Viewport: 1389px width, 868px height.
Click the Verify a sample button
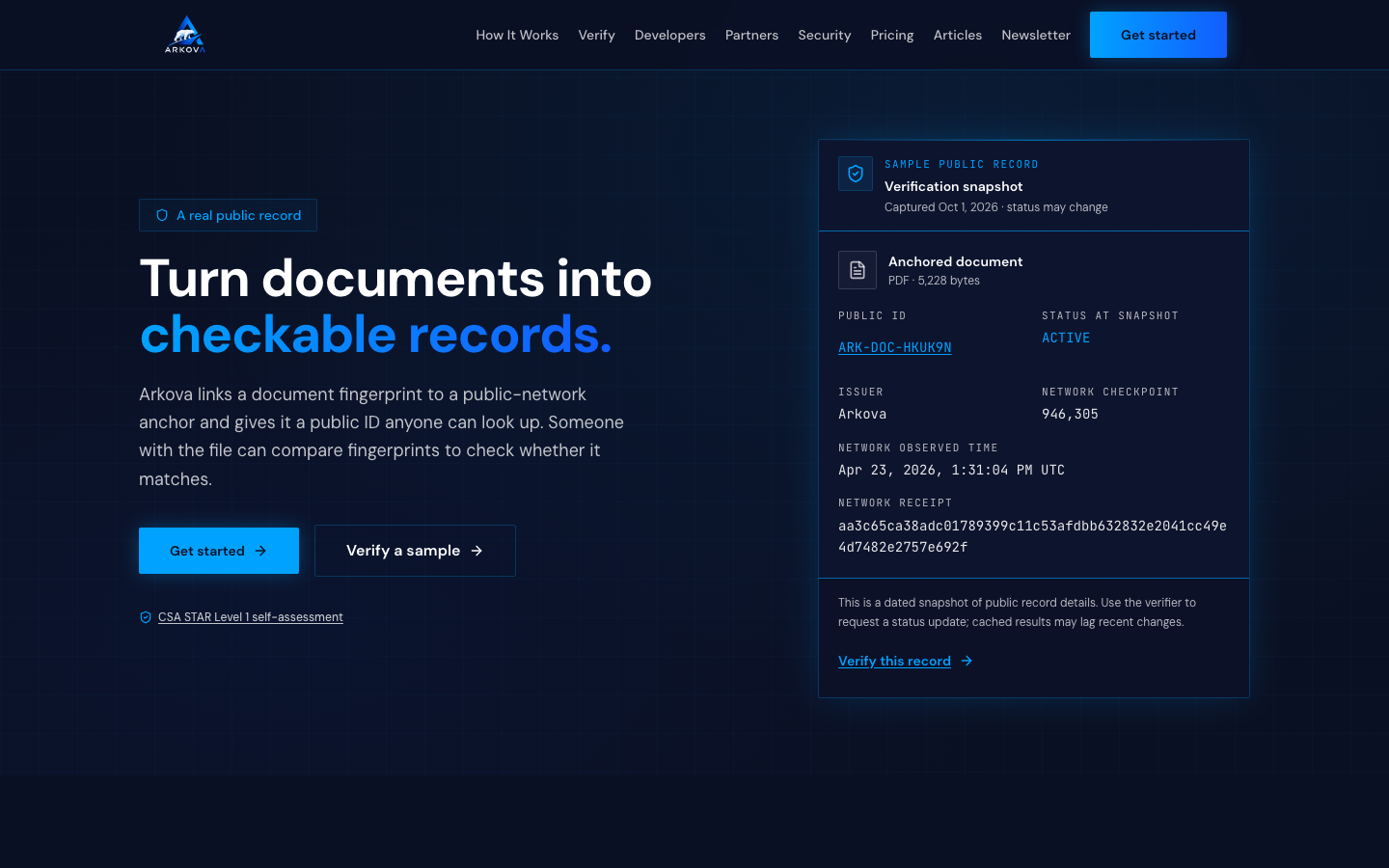pyautogui.click(x=415, y=551)
